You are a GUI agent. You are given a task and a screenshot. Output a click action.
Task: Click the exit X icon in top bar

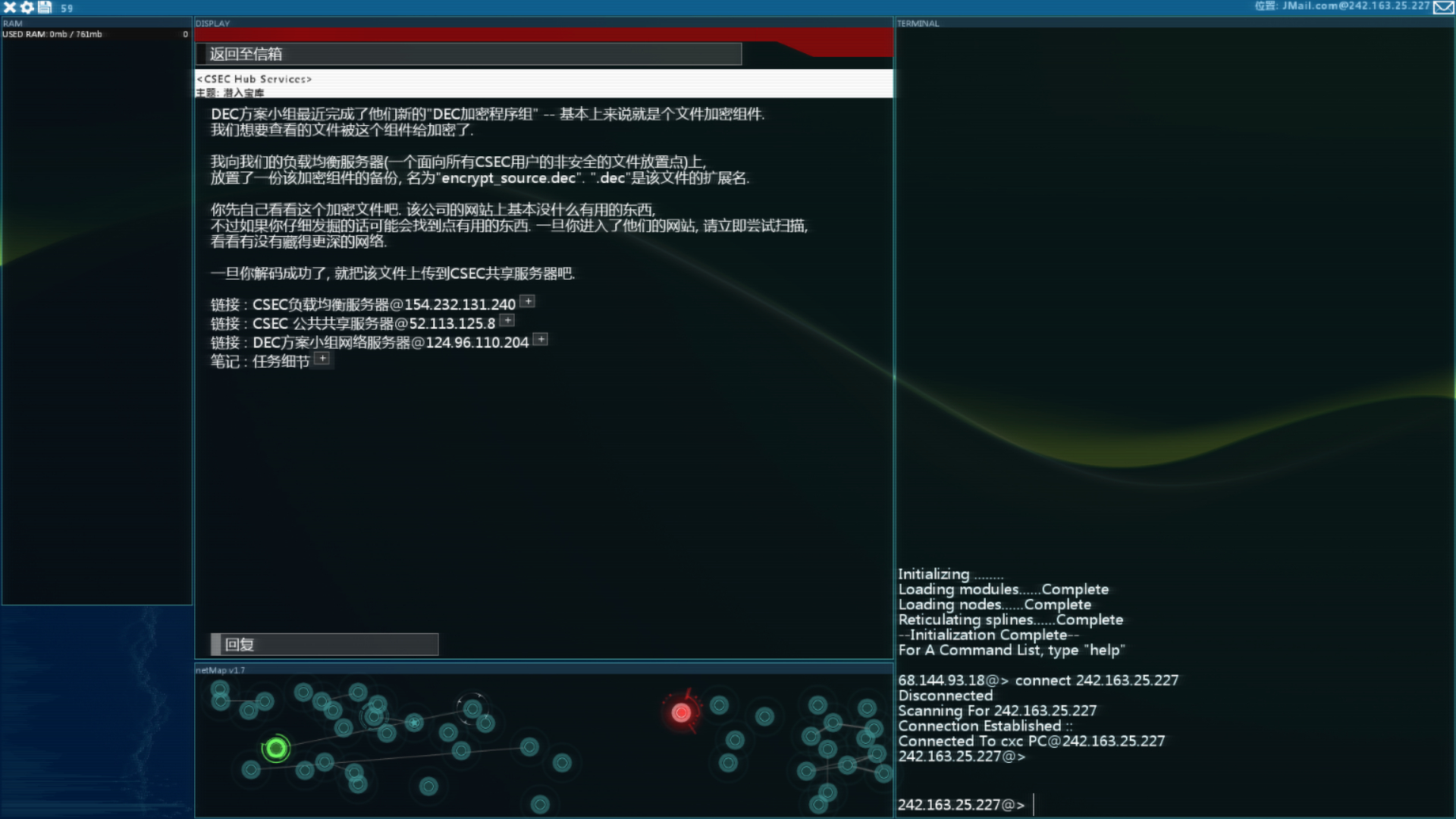pos(10,8)
